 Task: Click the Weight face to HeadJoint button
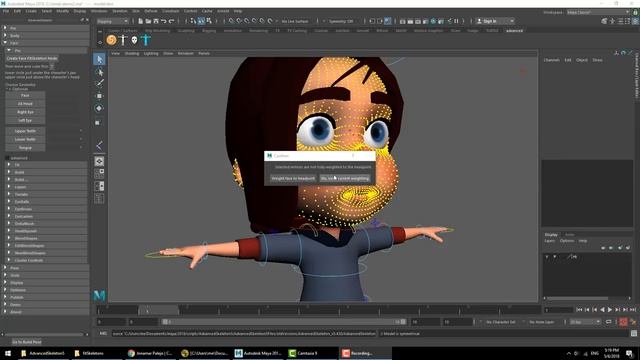(293, 178)
